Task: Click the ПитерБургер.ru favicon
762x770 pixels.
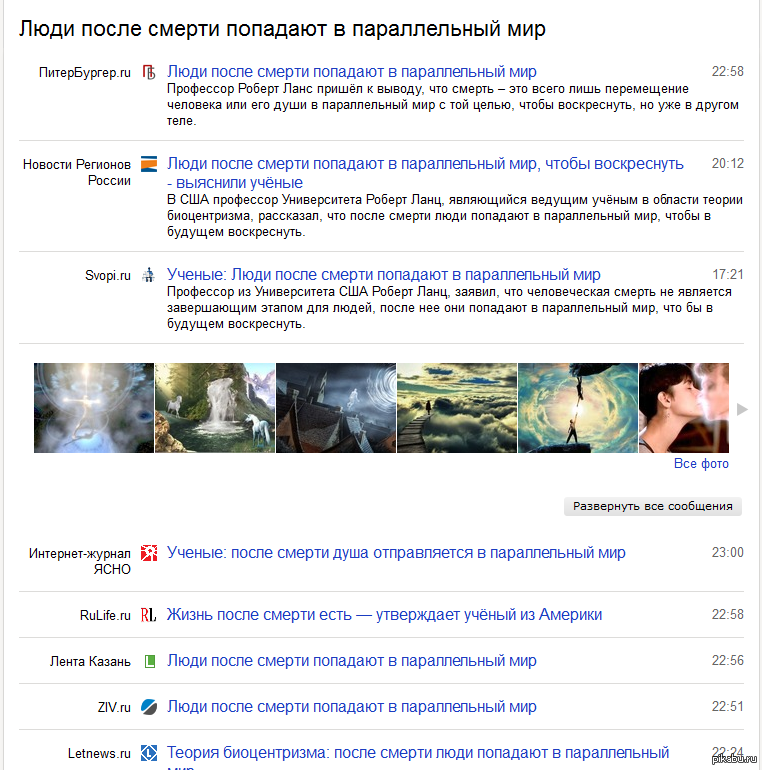Action: pos(149,72)
